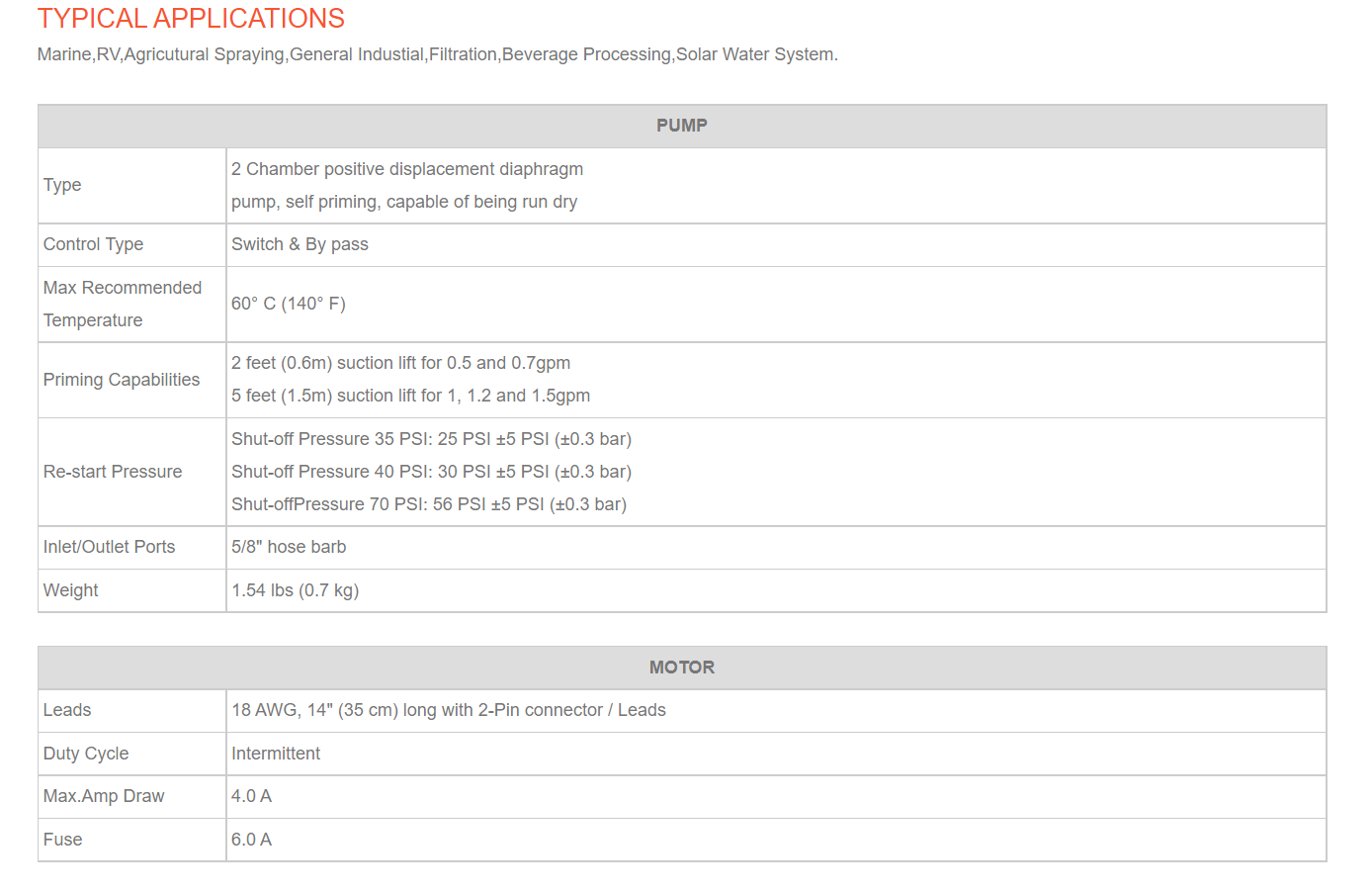Select the Max.Amp Draw 4.0 A value
The image size is (1372, 892).
coord(251,796)
